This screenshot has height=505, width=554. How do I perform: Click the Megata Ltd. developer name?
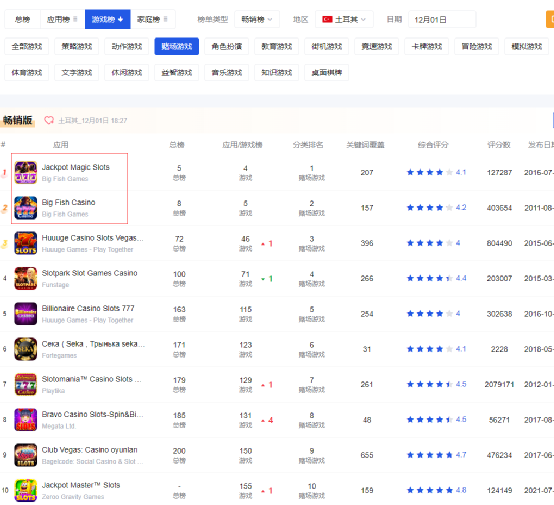tap(59, 426)
